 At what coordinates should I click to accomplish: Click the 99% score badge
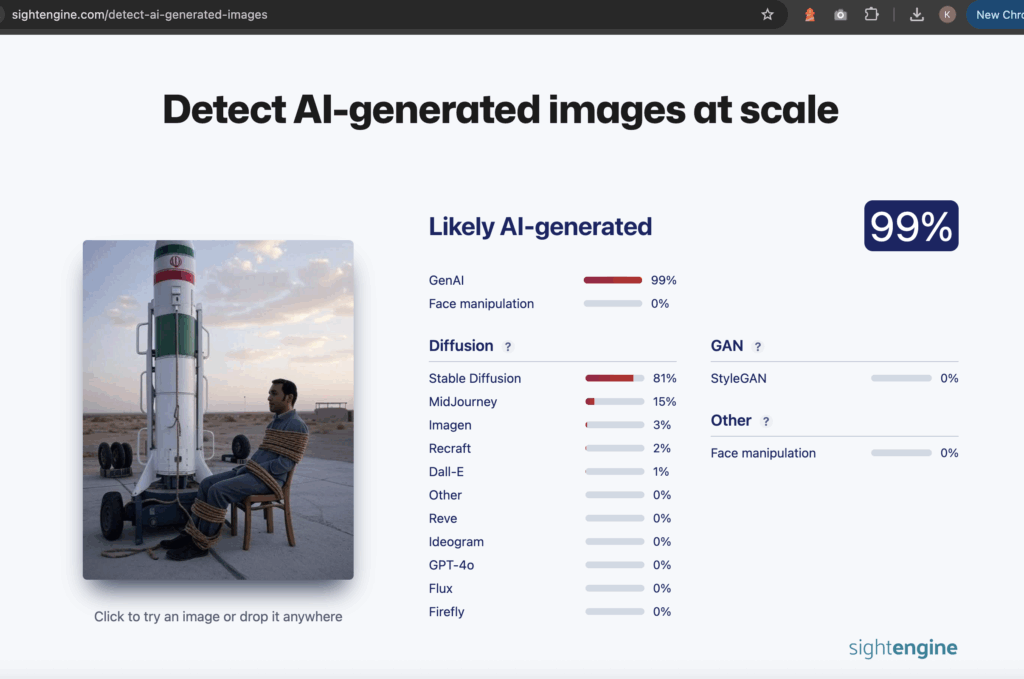coord(911,226)
